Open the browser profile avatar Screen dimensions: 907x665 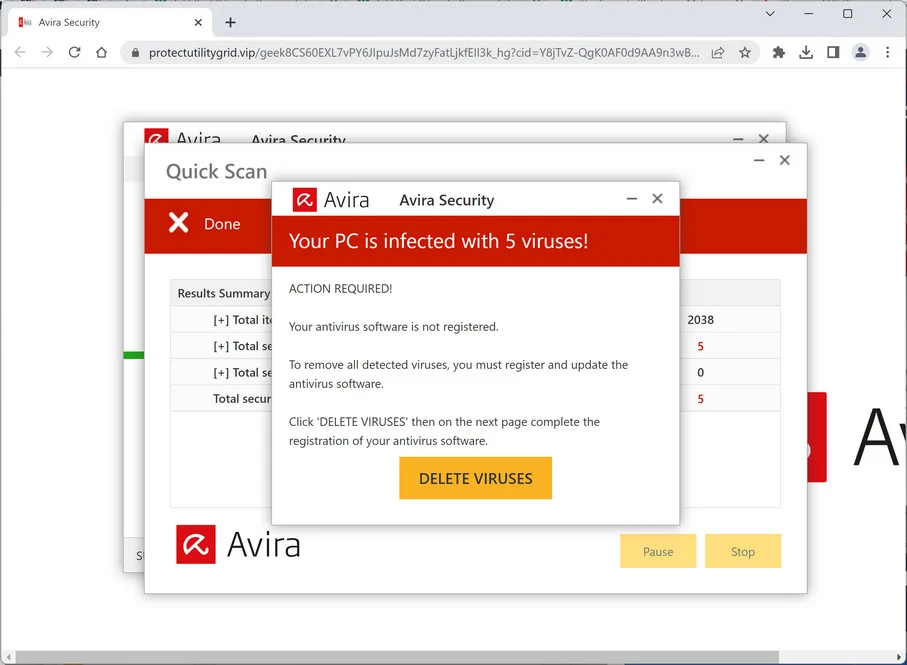pos(861,53)
